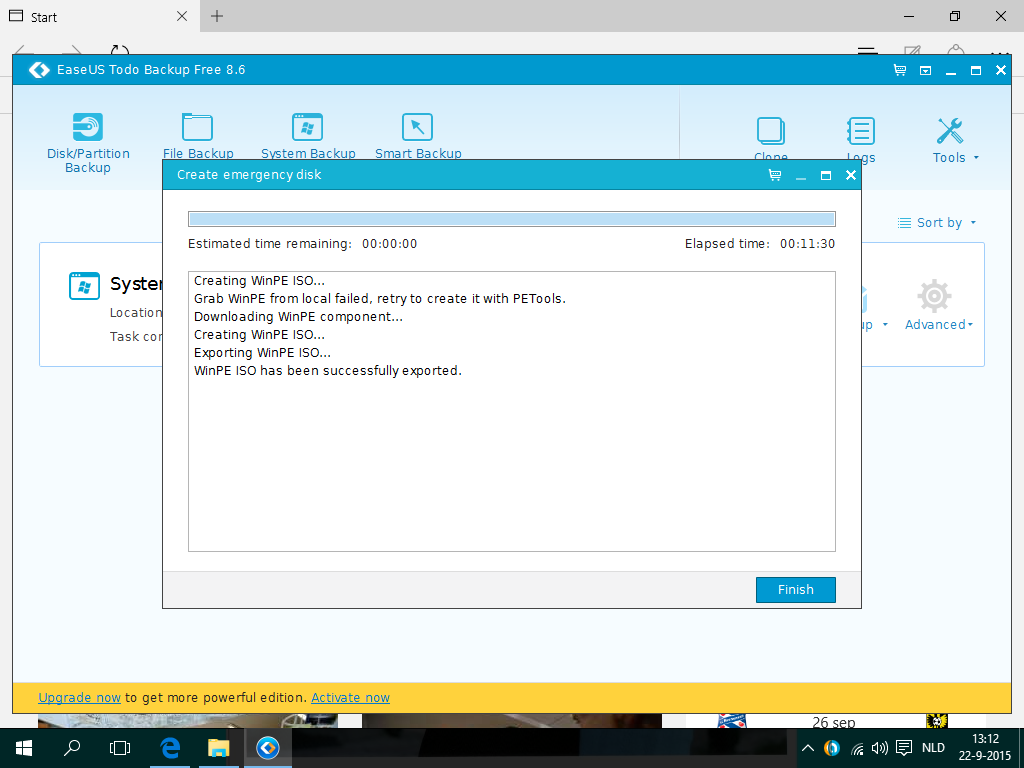Select the log line about PETools retry
This screenshot has width=1024, height=768.
[379, 298]
